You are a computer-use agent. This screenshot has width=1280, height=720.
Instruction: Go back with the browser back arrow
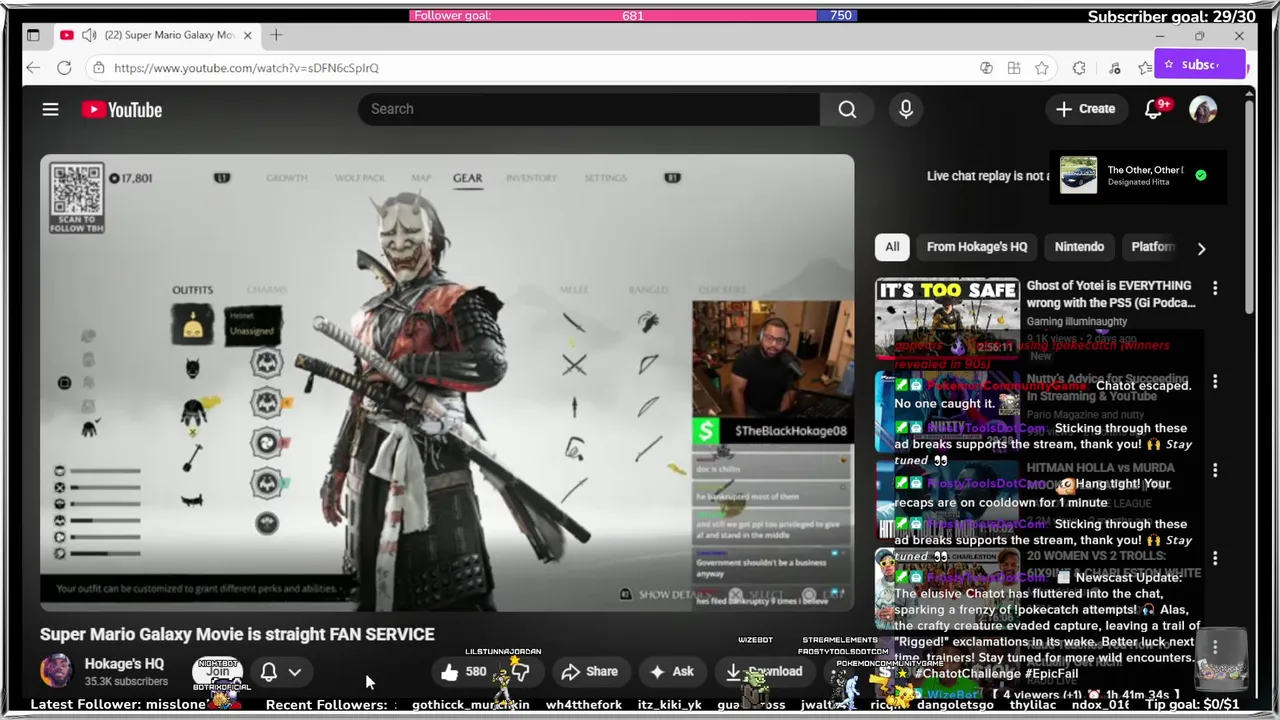tap(33, 68)
